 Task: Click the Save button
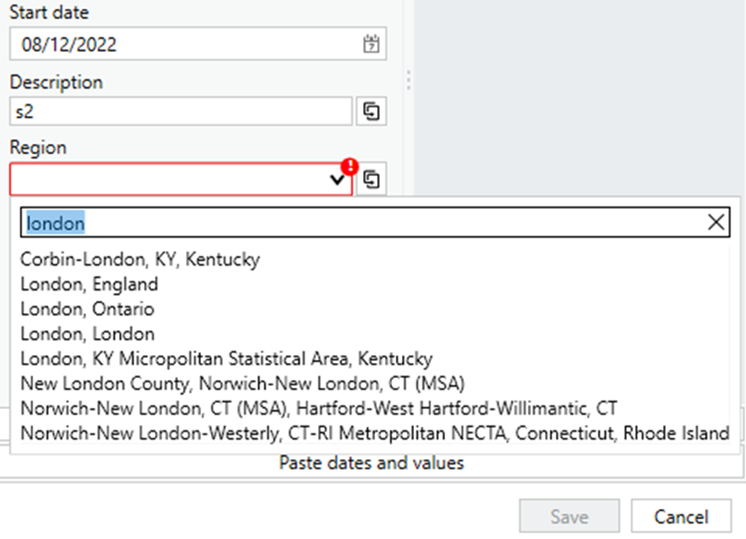pyautogui.click(x=569, y=516)
